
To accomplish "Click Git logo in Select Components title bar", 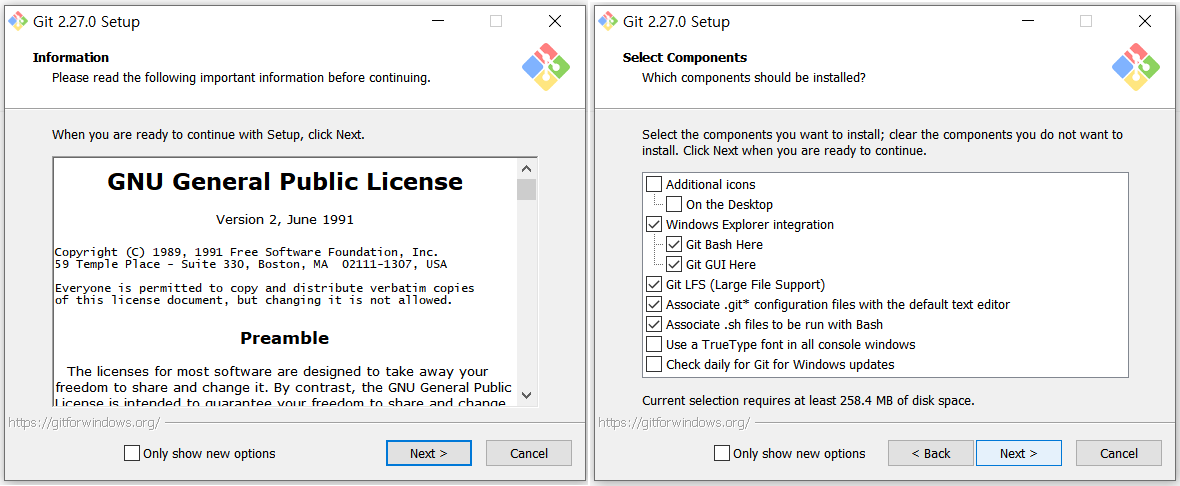I will pos(608,21).
